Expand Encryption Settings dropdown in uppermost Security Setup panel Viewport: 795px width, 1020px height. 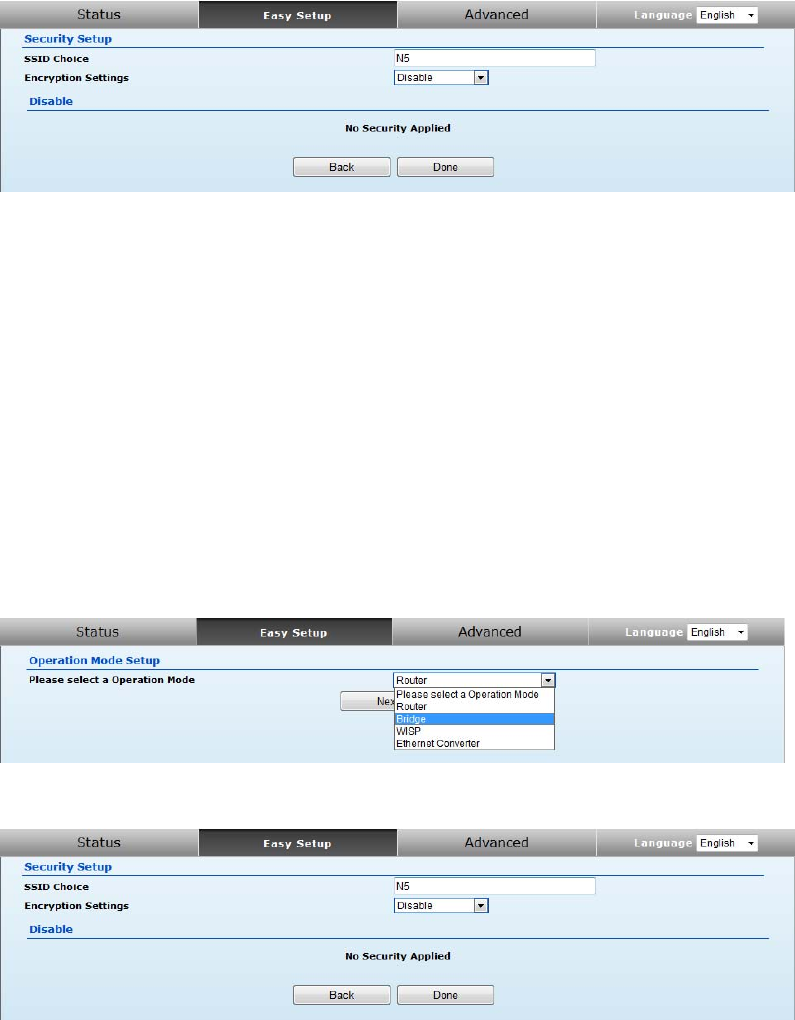click(x=441, y=77)
